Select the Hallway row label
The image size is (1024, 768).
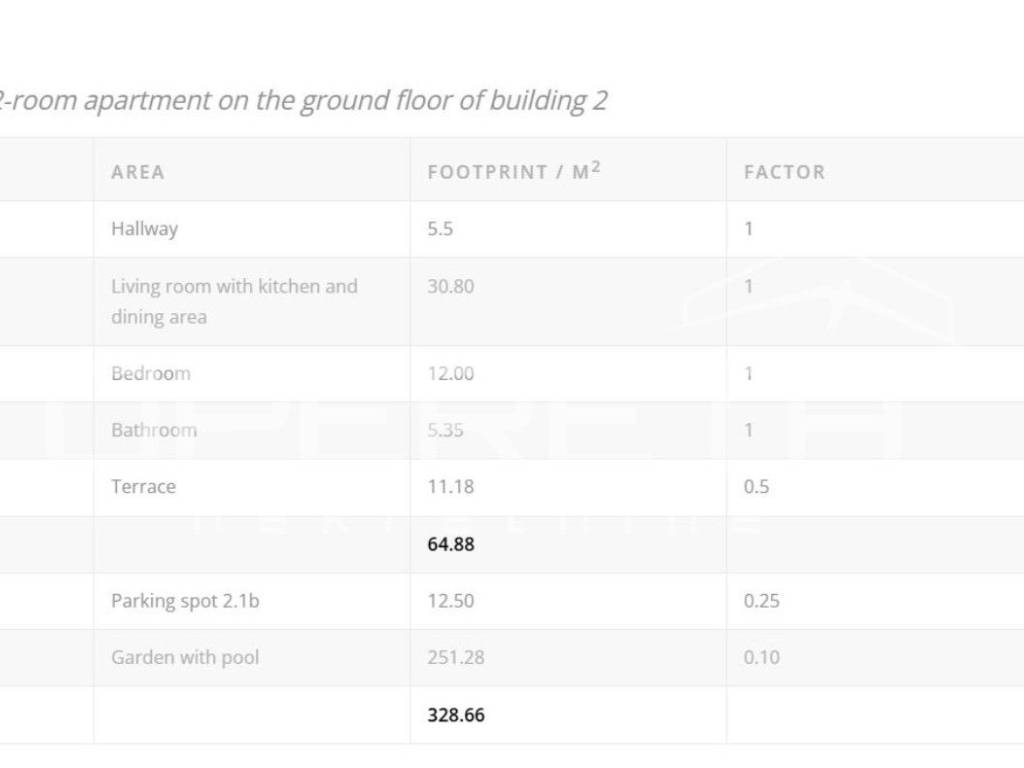click(144, 229)
